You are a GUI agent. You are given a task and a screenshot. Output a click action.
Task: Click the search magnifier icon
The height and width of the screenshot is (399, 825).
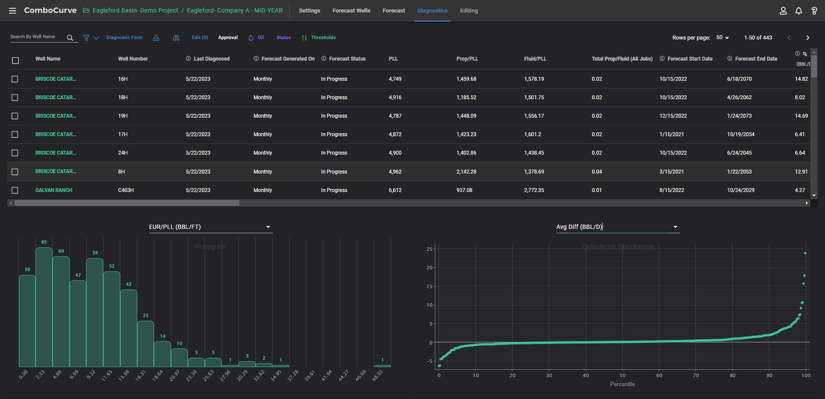tap(70, 38)
